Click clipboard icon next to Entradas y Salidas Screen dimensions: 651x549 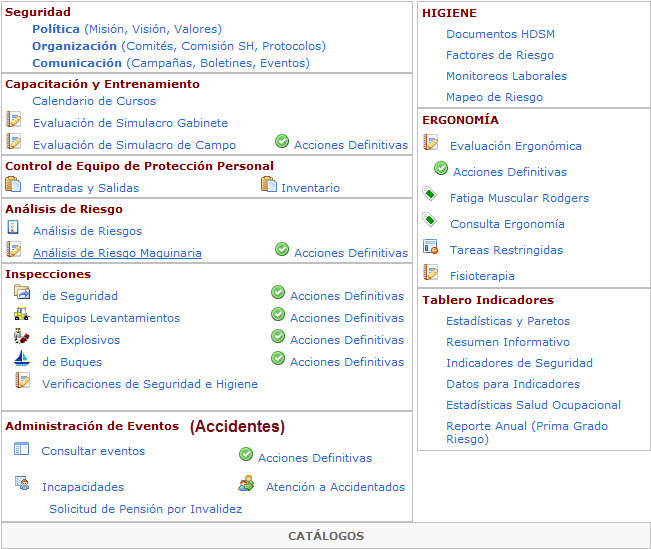point(13,184)
